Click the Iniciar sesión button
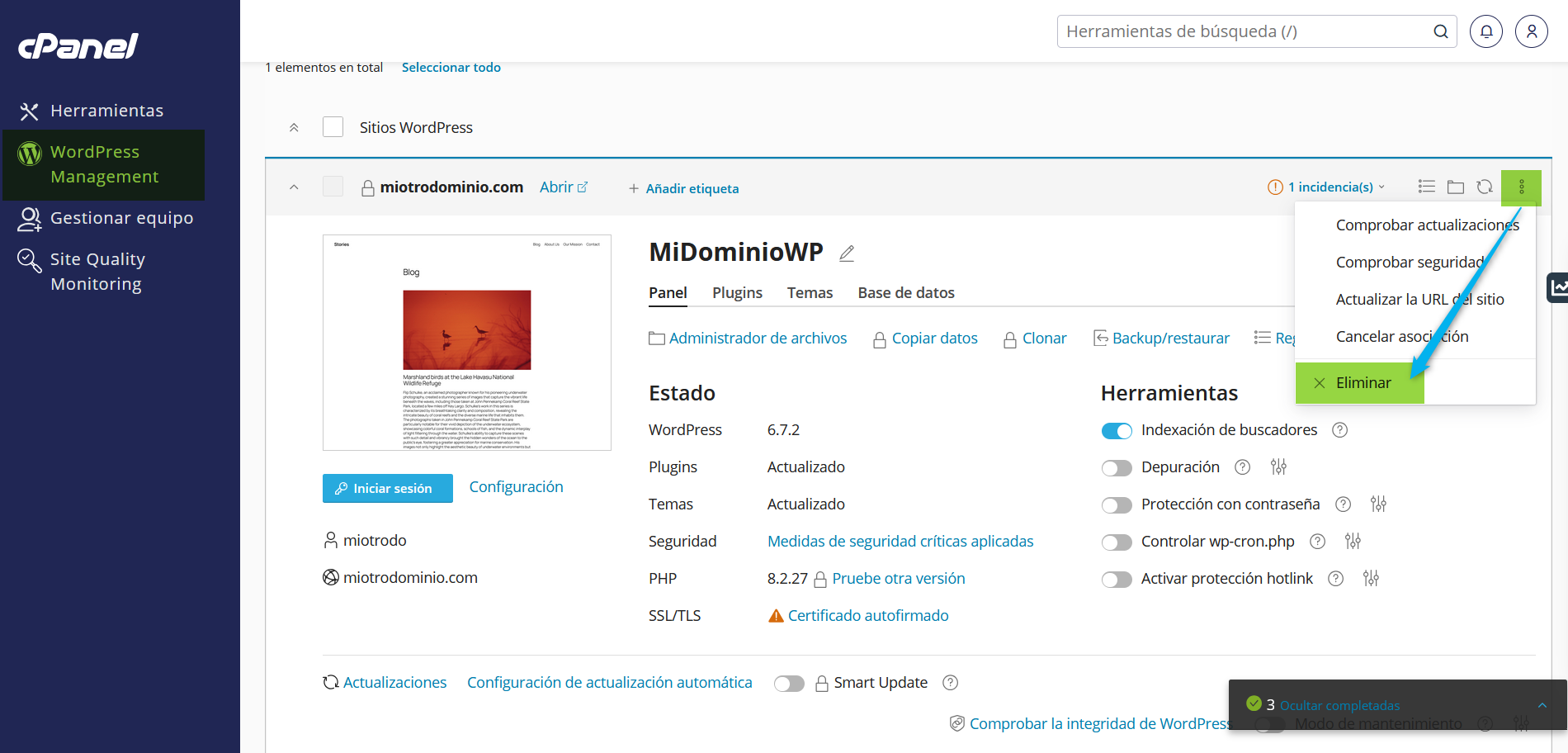Image resolution: width=1568 pixels, height=753 pixels. click(388, 488)
